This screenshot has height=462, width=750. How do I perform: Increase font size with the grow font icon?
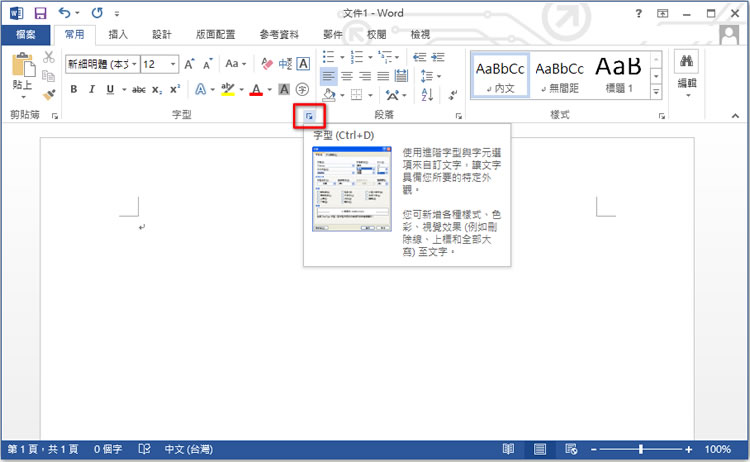(189, 64)
